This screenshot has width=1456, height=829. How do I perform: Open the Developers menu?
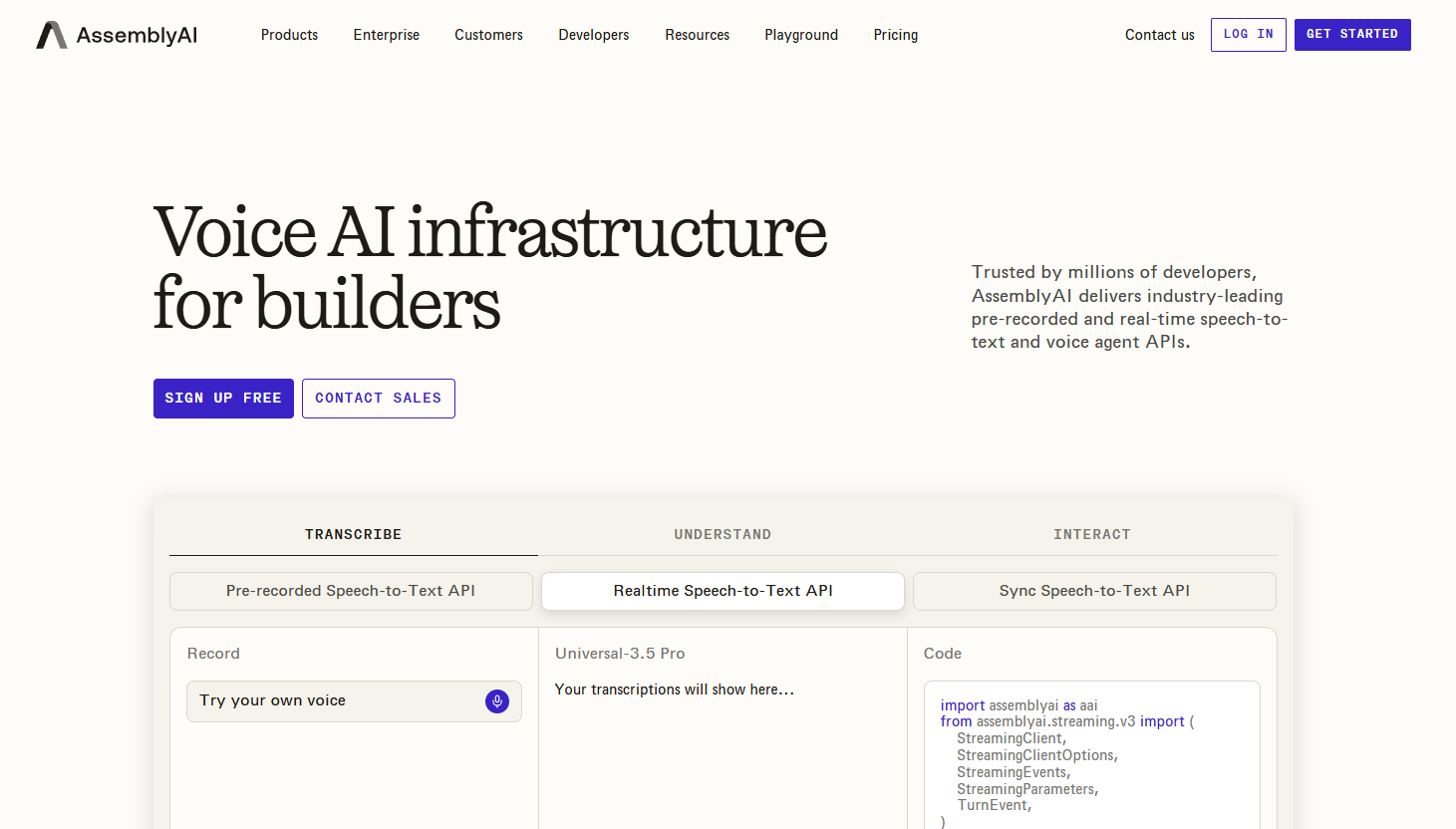coord(594,35)
